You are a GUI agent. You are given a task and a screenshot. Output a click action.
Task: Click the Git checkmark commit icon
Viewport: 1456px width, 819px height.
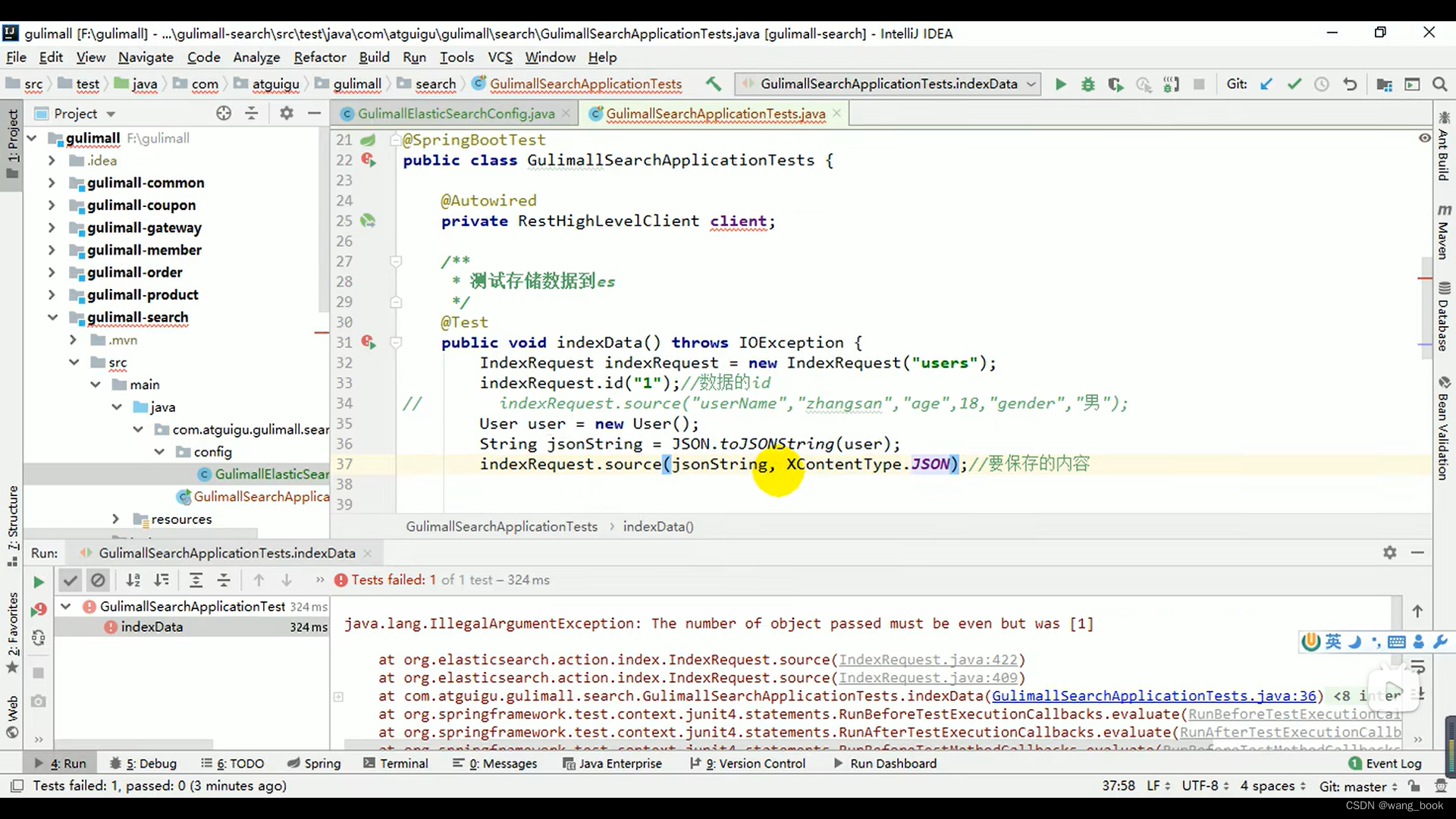(1294, 84)
